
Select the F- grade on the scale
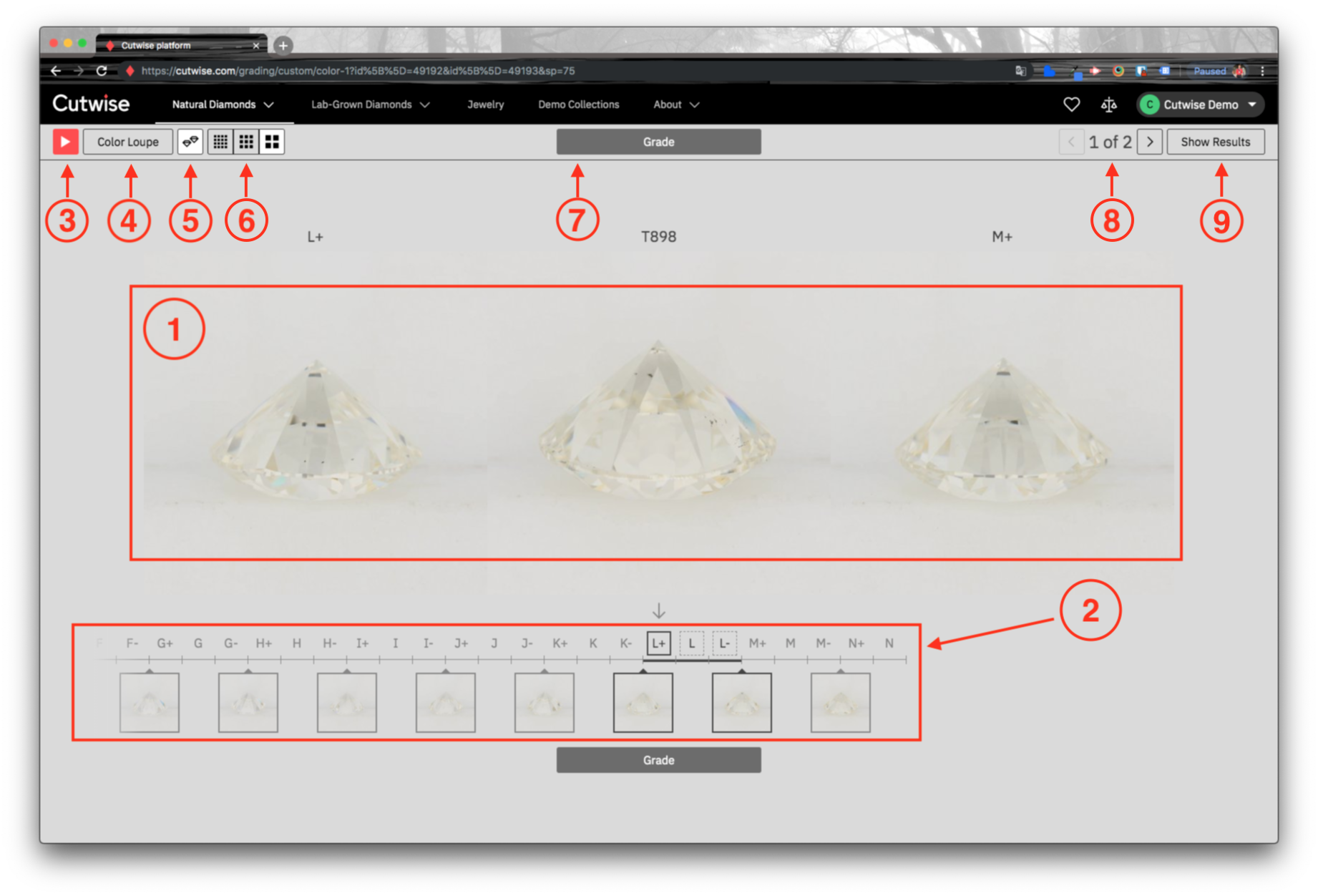(x=132, y=643)
